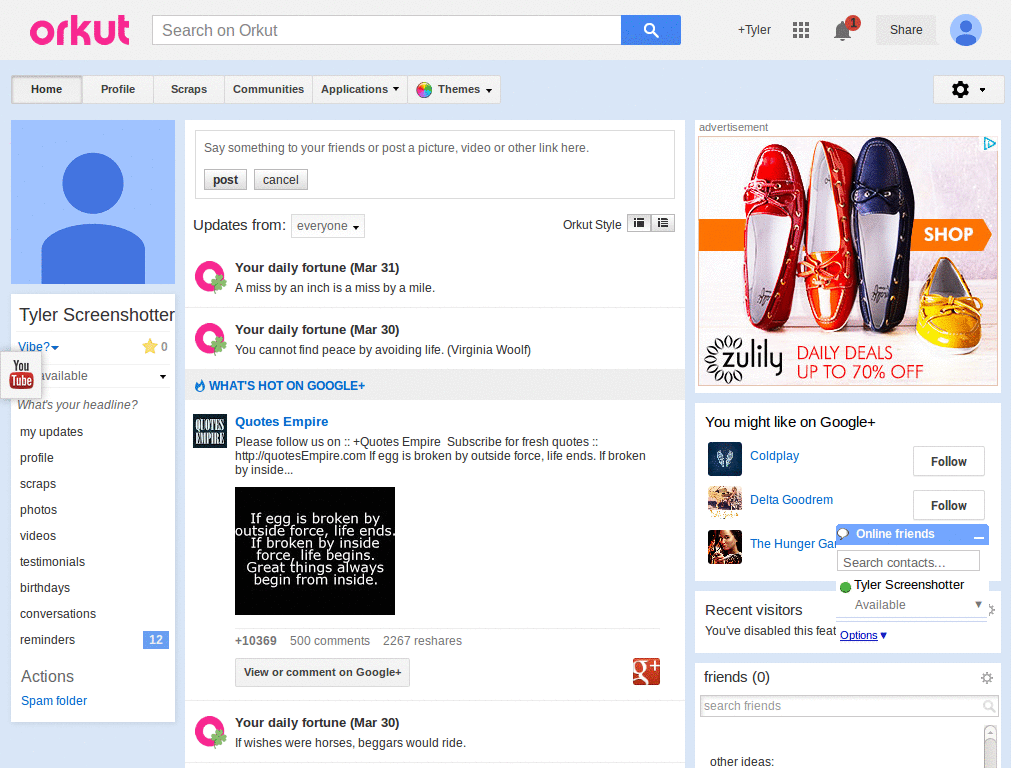The image size is (1024, 768).
Task: Click the blue search magnifier button
Action: [x=650, y=30]
